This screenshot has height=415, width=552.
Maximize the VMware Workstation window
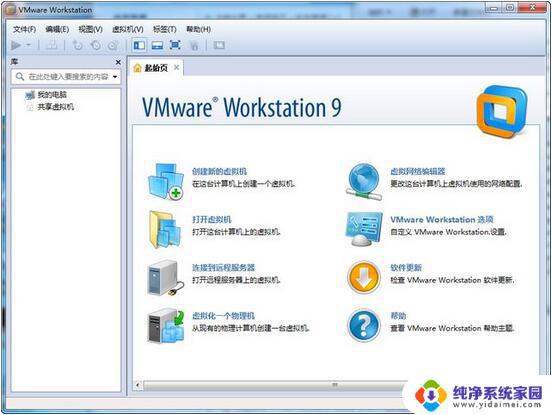(510, 8)
